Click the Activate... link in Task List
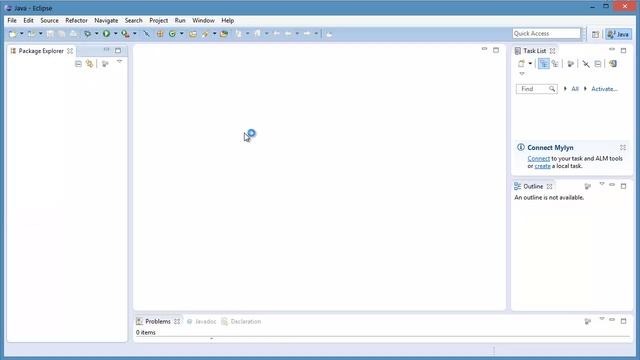640x360 pixels. (x=604, y=89)
